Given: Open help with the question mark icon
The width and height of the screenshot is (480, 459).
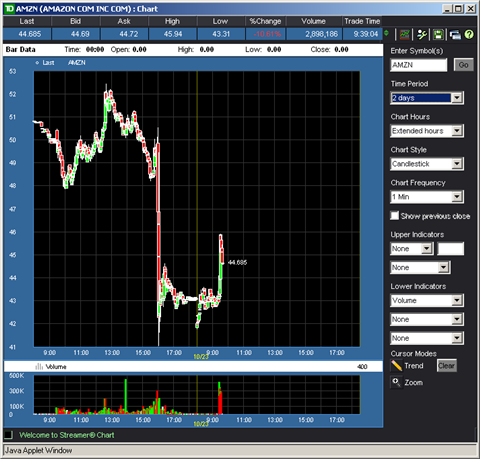Looking at the screenshot, I should pyautogui.click(x=469, y=34).
